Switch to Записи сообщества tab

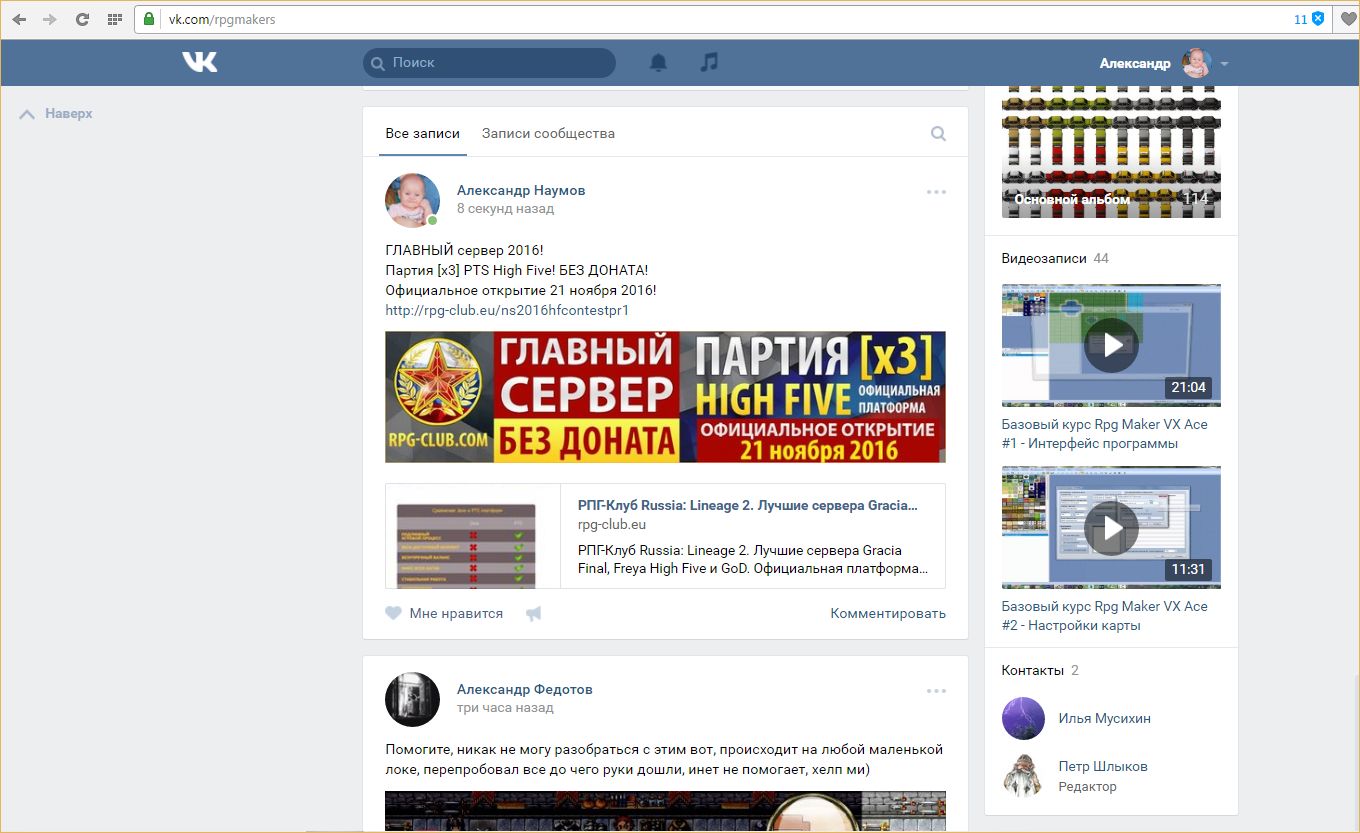548,133
